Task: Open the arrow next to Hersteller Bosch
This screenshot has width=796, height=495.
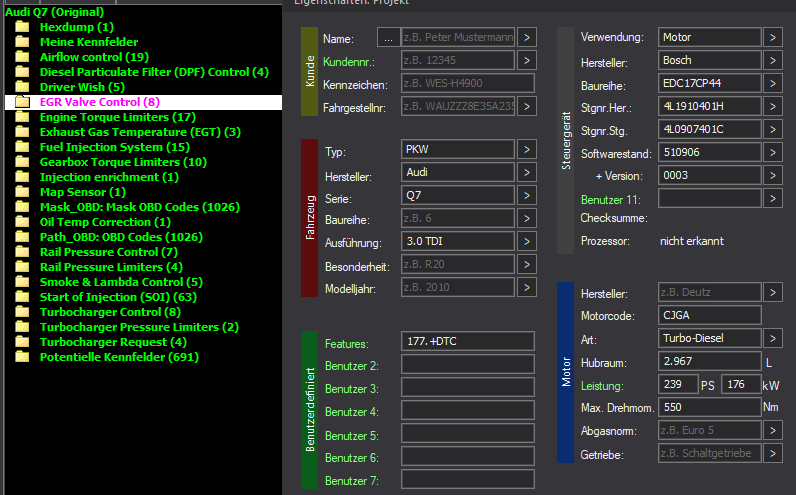Action: click(773, 60)
